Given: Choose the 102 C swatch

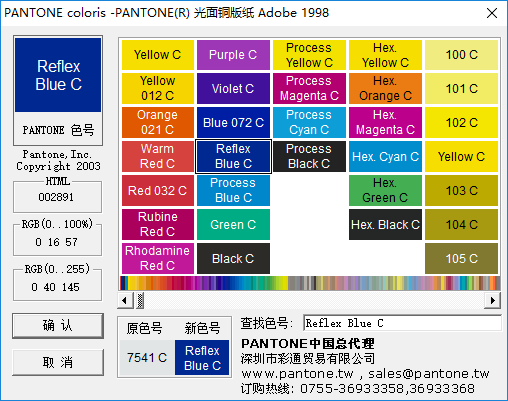Looking at the screenshot, I should [x=461, y=123].
